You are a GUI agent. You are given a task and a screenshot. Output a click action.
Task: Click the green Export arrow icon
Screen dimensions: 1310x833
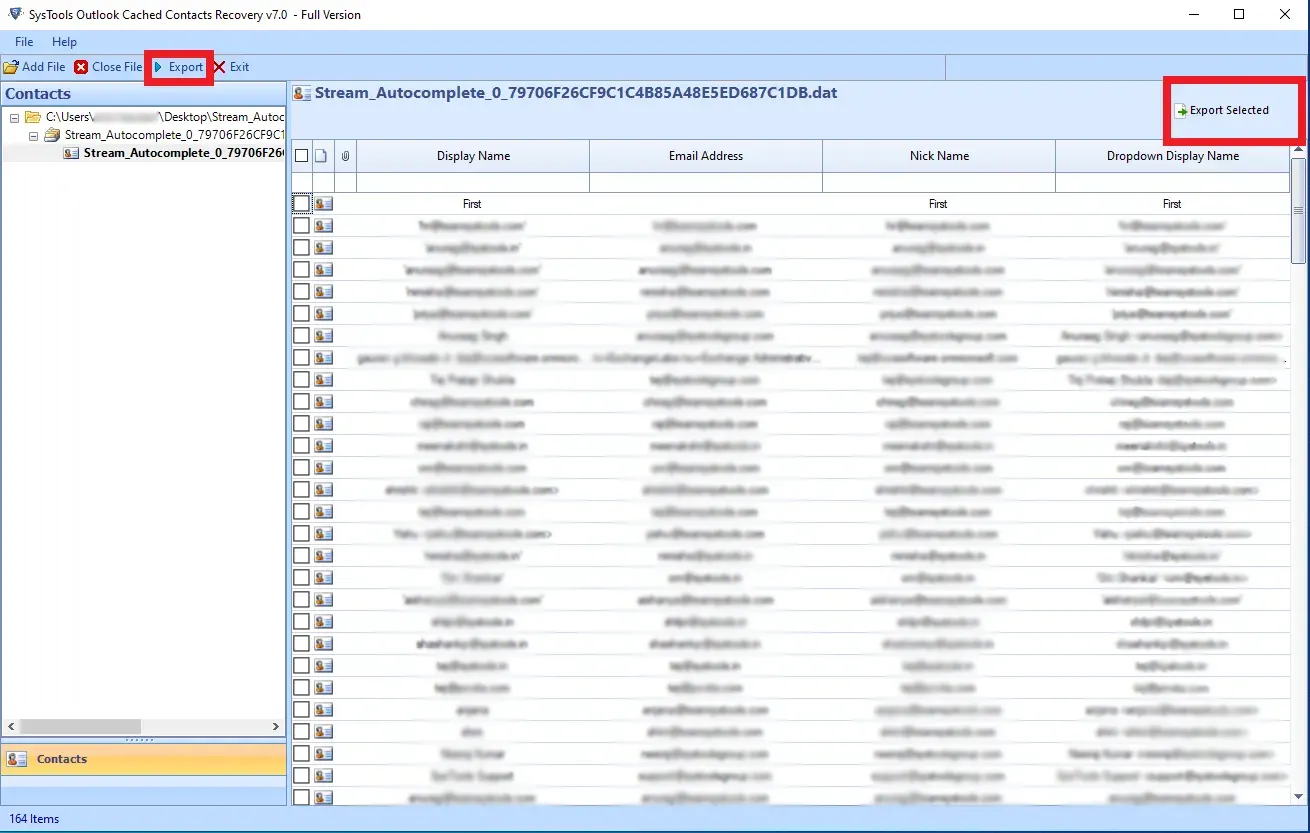tap(160, 67)
